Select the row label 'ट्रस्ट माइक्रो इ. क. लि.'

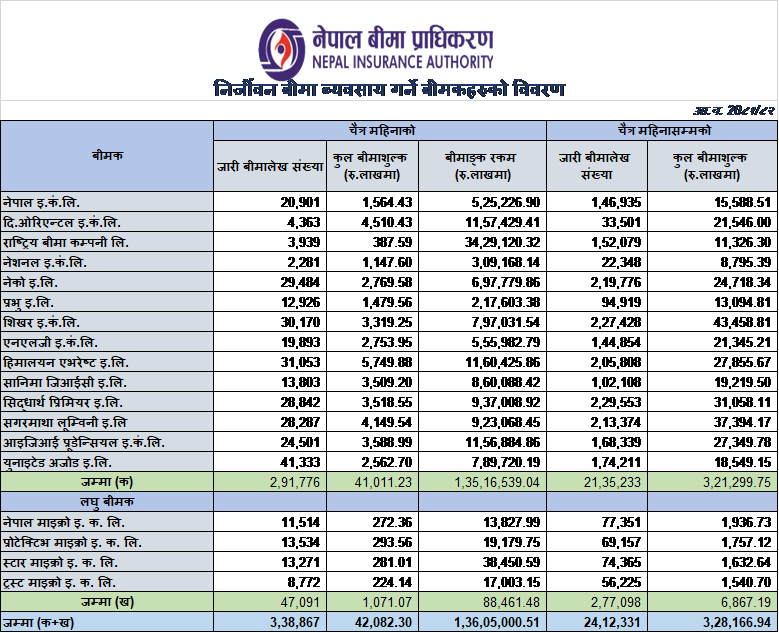coord(59,582)
